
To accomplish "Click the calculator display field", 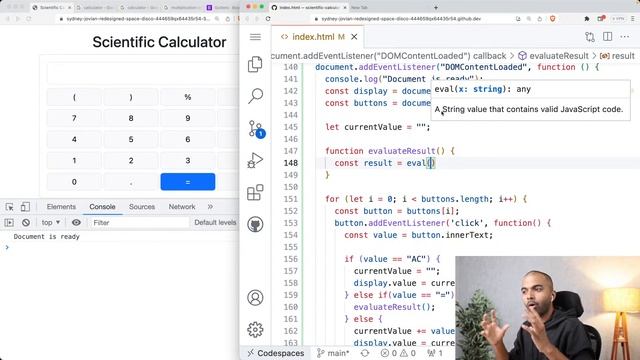I will tap(143, 73).
